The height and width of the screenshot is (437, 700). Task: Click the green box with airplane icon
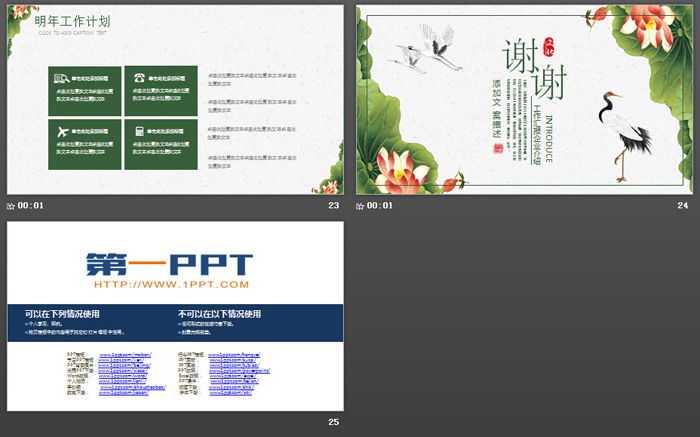pyautogui.click(x=85, y=144)
